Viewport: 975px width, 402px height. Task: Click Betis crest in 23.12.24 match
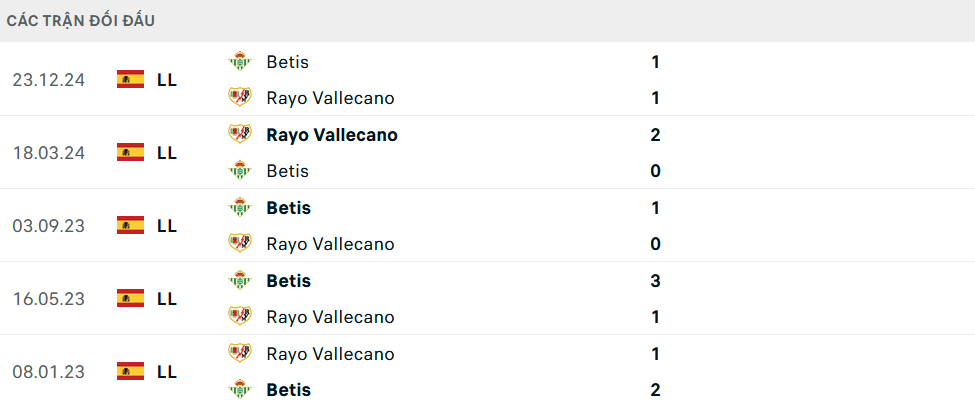239,62
